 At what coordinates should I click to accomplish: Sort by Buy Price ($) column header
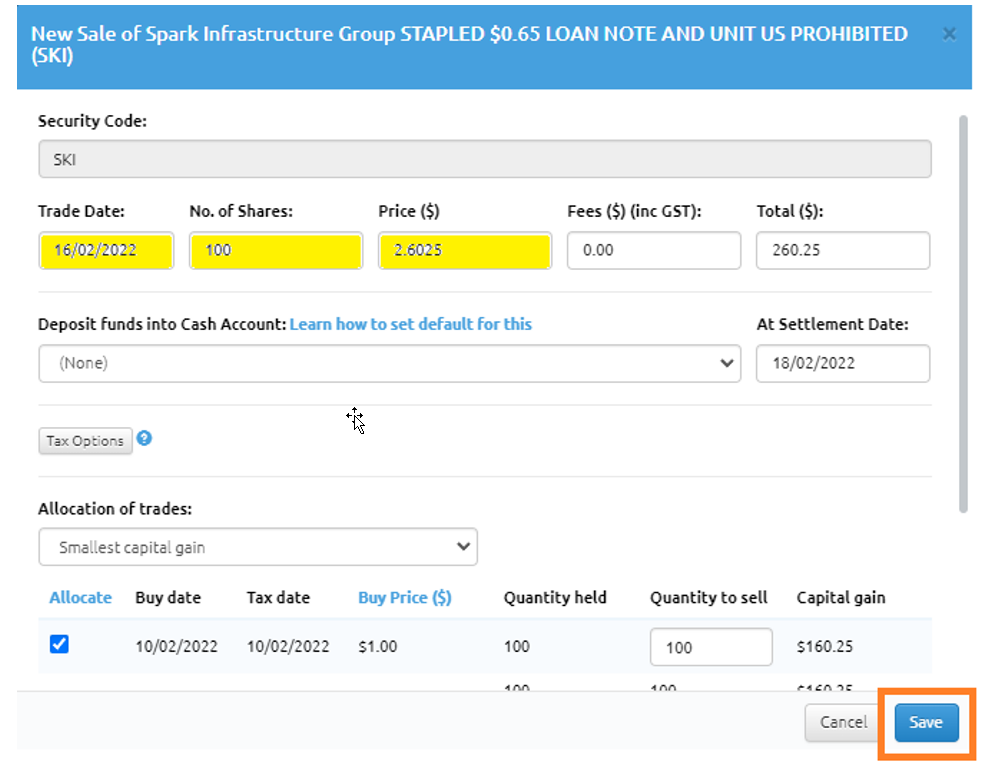(405, 598)
